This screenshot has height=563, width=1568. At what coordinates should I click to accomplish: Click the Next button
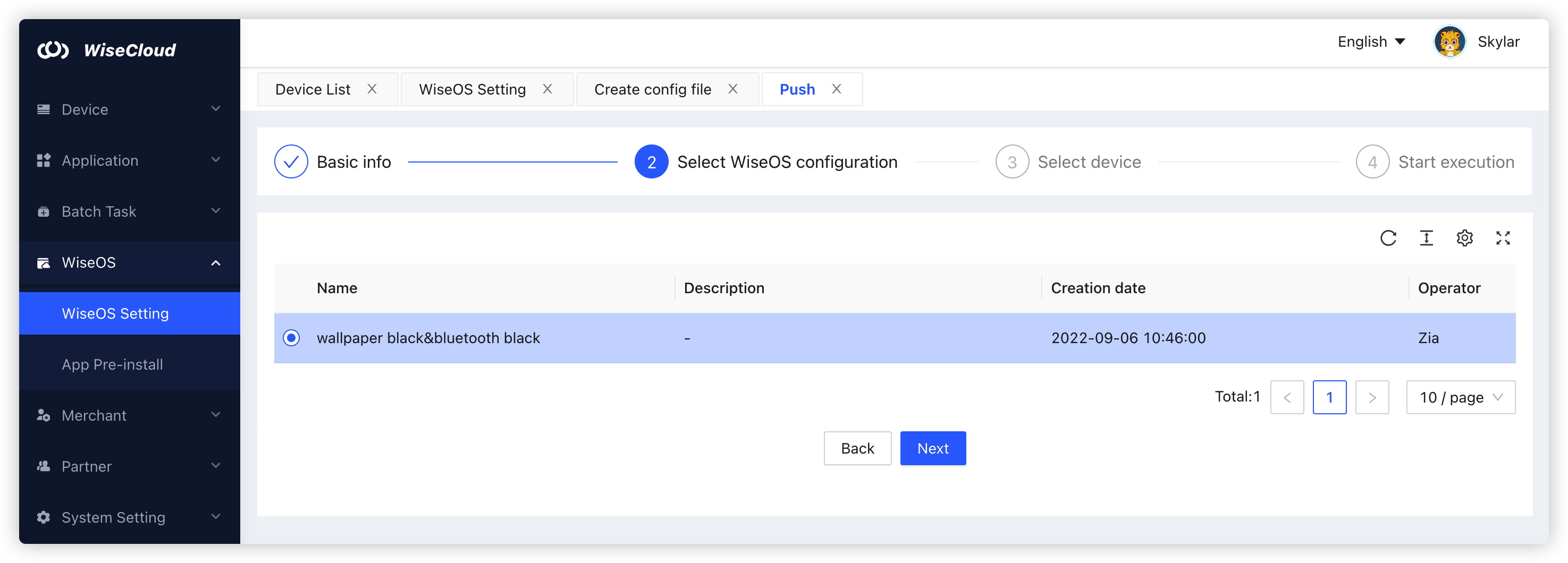(x=932, y=448)
